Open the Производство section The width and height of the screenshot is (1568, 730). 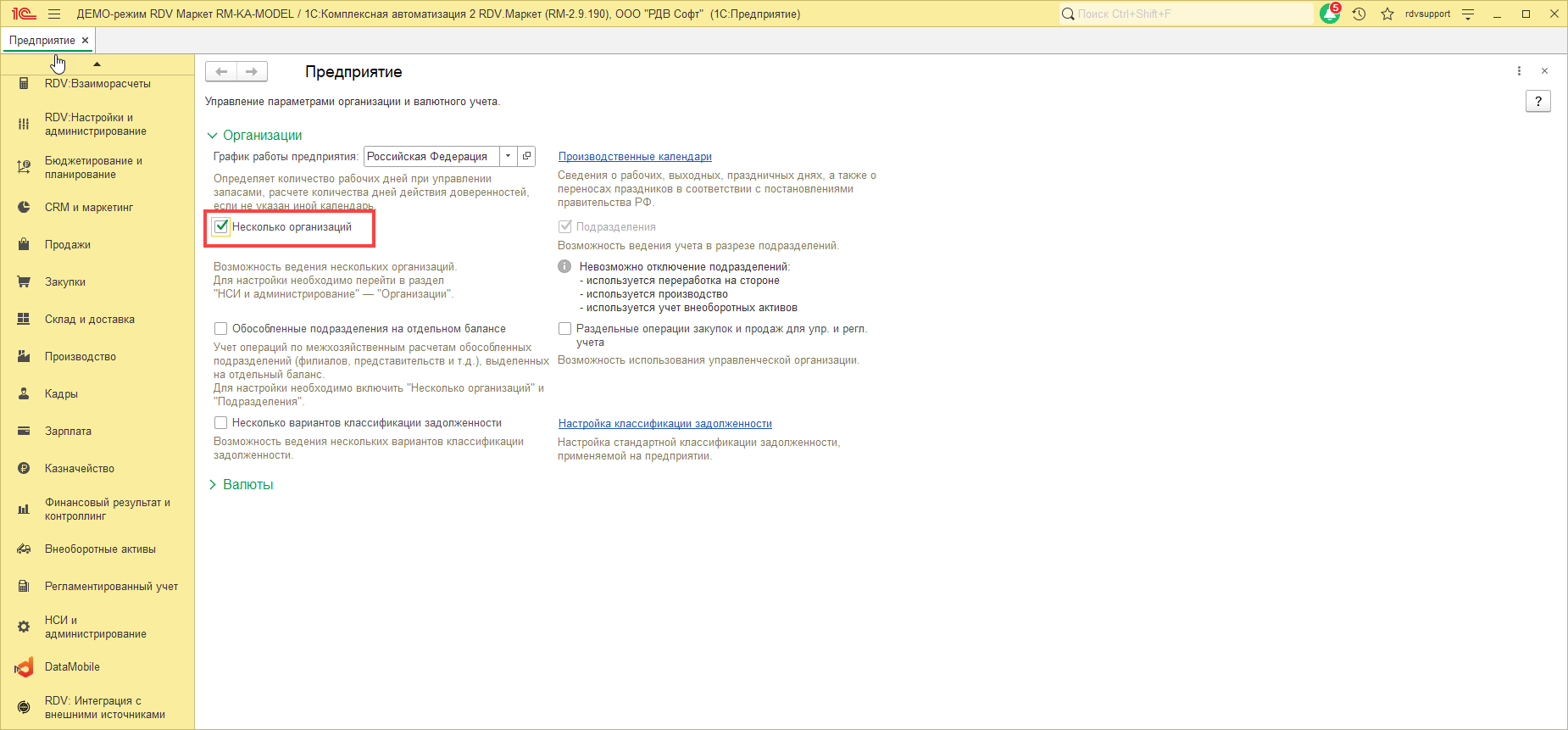coord(81,356)
